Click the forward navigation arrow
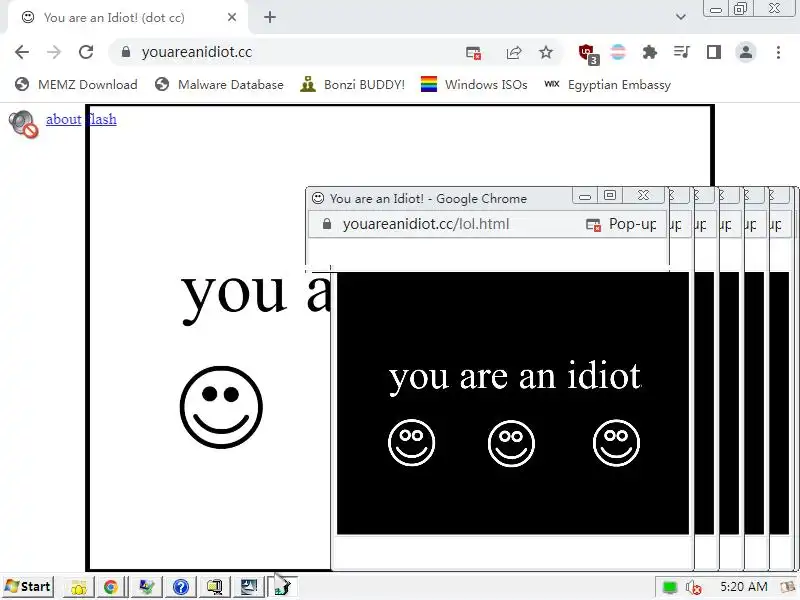800x600 pixels. click(54, 52)
